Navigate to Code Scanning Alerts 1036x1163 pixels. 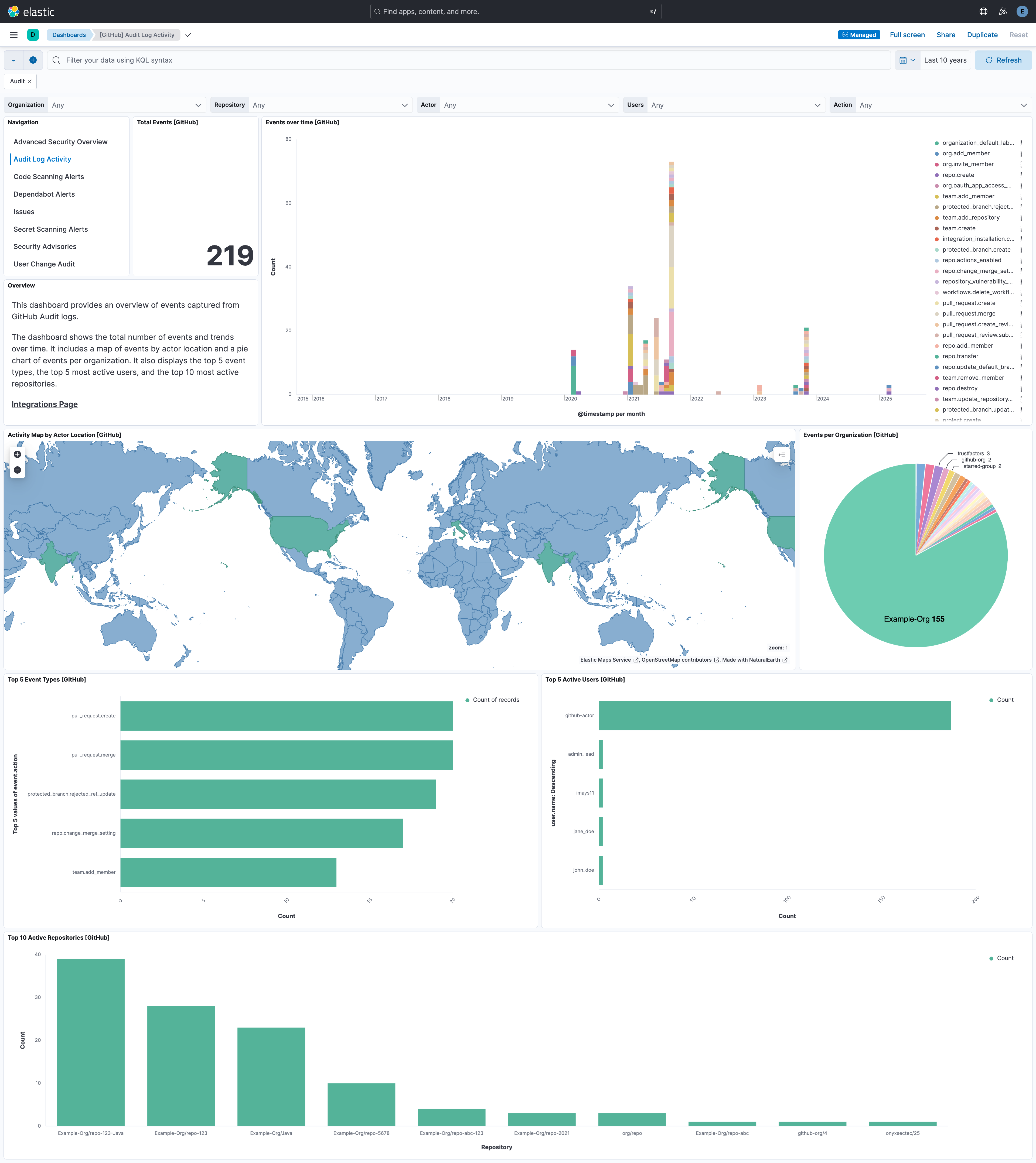click(x=48, y=176)
